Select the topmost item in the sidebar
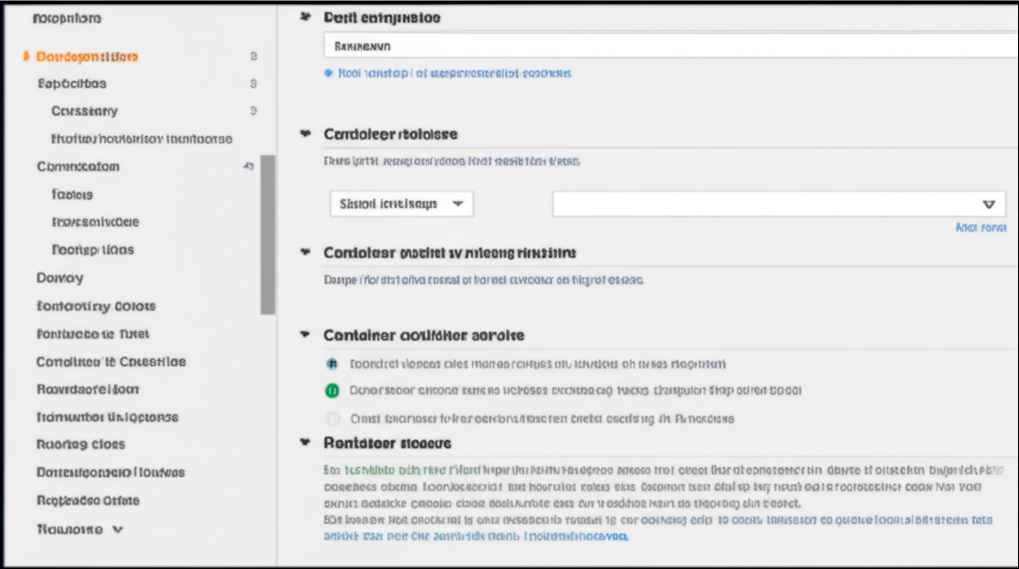 click(67, 19)
